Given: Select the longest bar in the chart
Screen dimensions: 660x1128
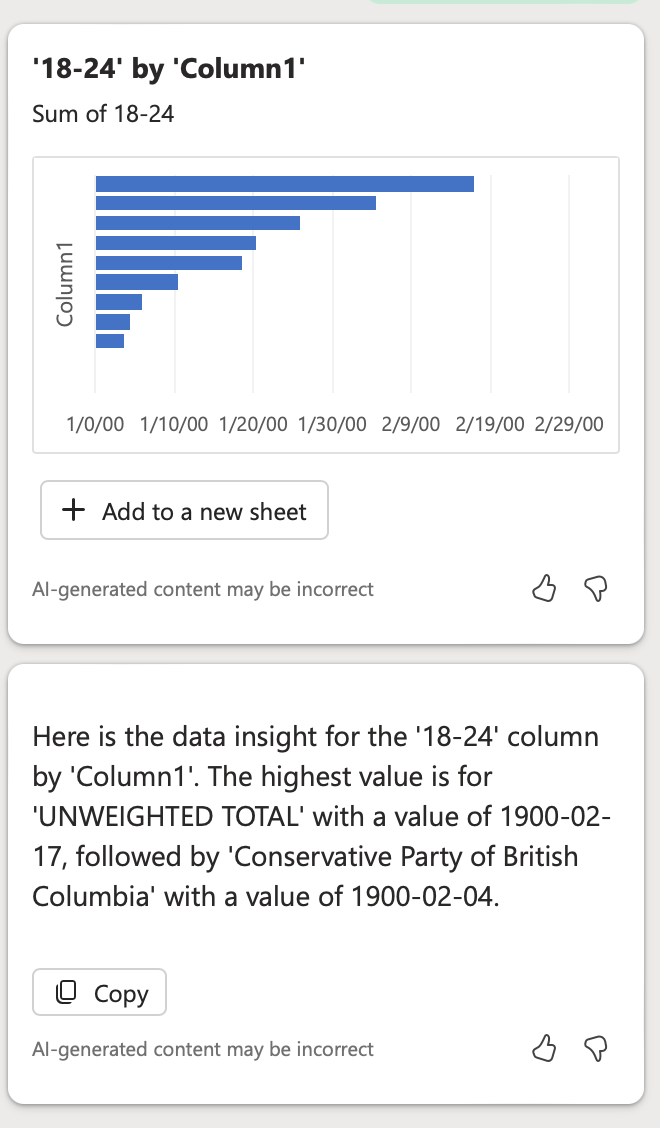Looking at the screenshot, I should tap(285, 183).
